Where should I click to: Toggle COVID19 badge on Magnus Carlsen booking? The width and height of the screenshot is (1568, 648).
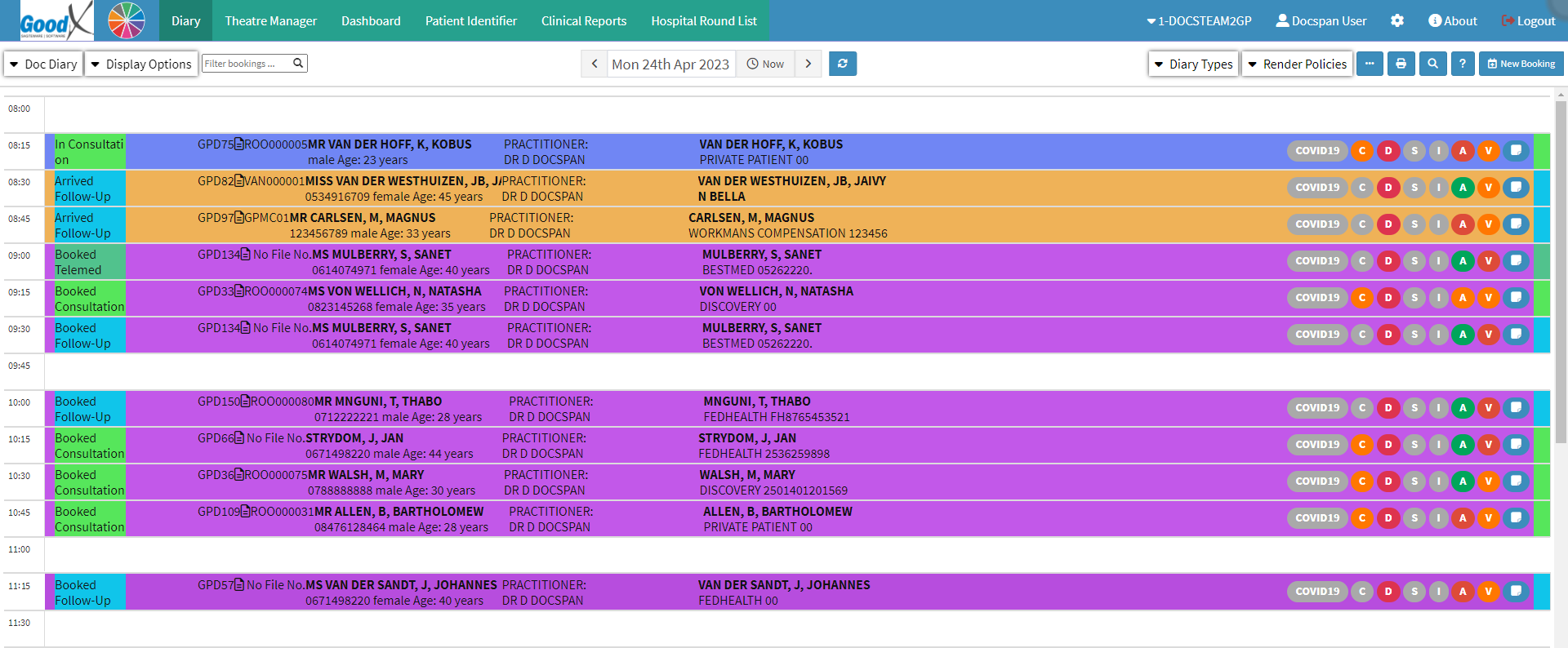click(x=1316, y=224)
